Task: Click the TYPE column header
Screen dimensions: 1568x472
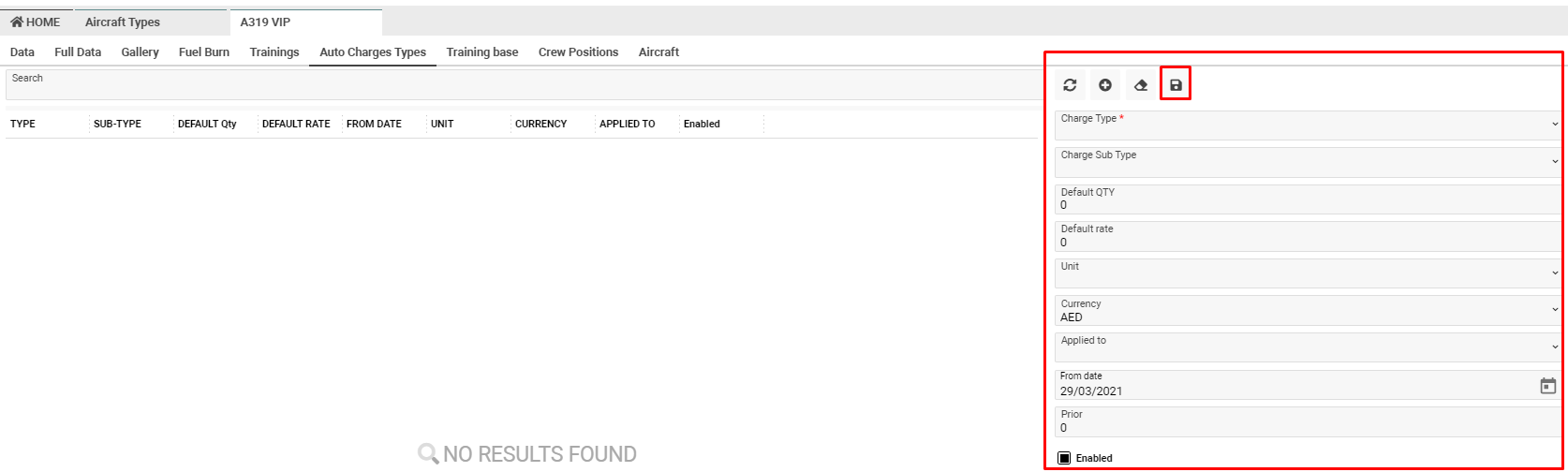Action: click(x=23, y=124)
